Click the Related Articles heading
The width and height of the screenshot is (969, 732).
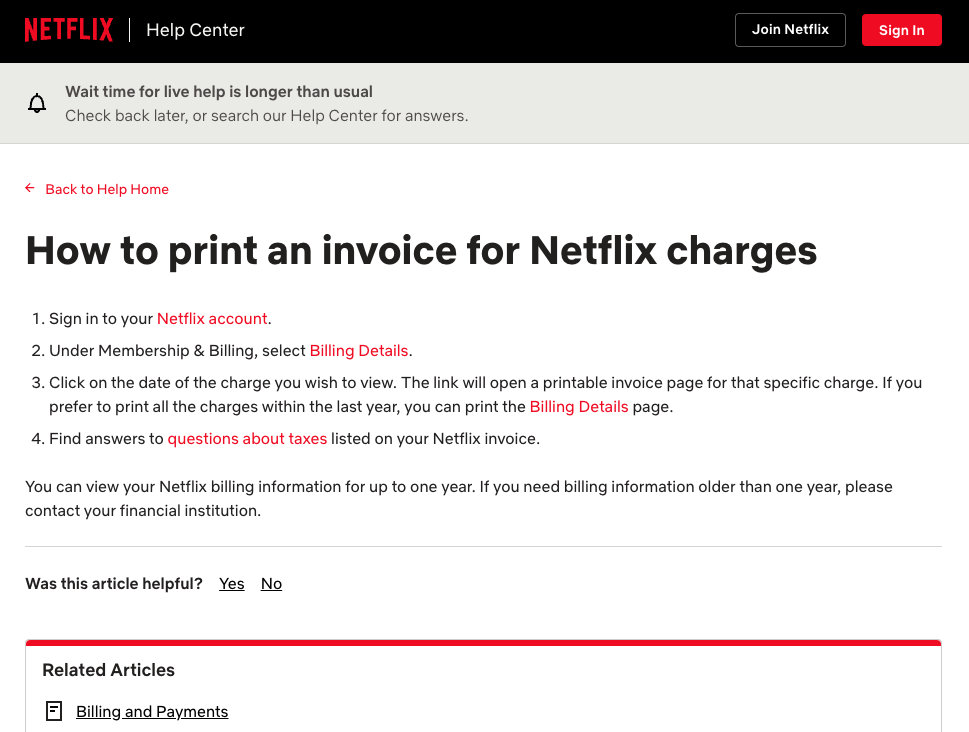108,670
